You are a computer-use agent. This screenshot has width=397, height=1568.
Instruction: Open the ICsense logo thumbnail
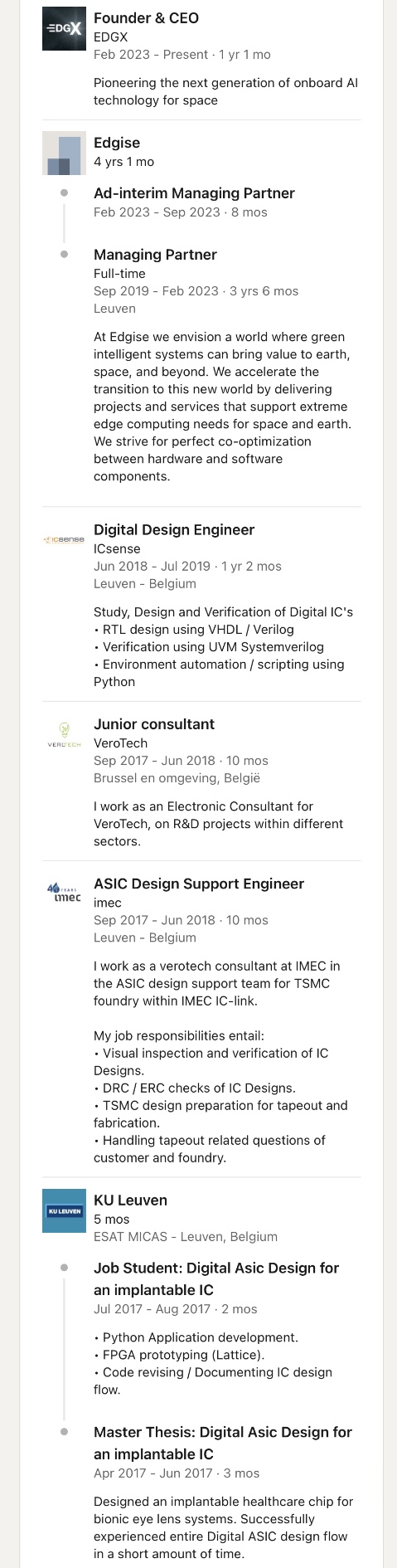pos(64,540)
